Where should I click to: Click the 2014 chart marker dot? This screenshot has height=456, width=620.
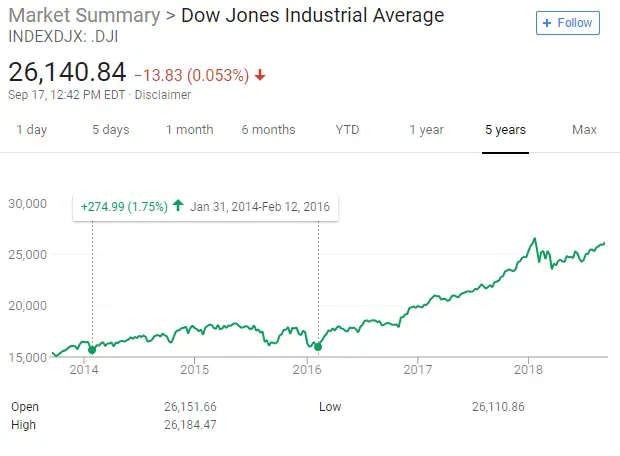click(92, 349)
